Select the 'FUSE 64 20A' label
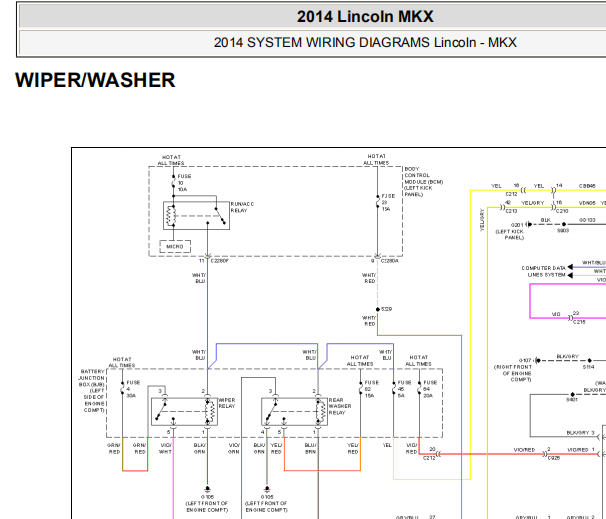Viewport: 606px width, 519px height. pos(430,389)
